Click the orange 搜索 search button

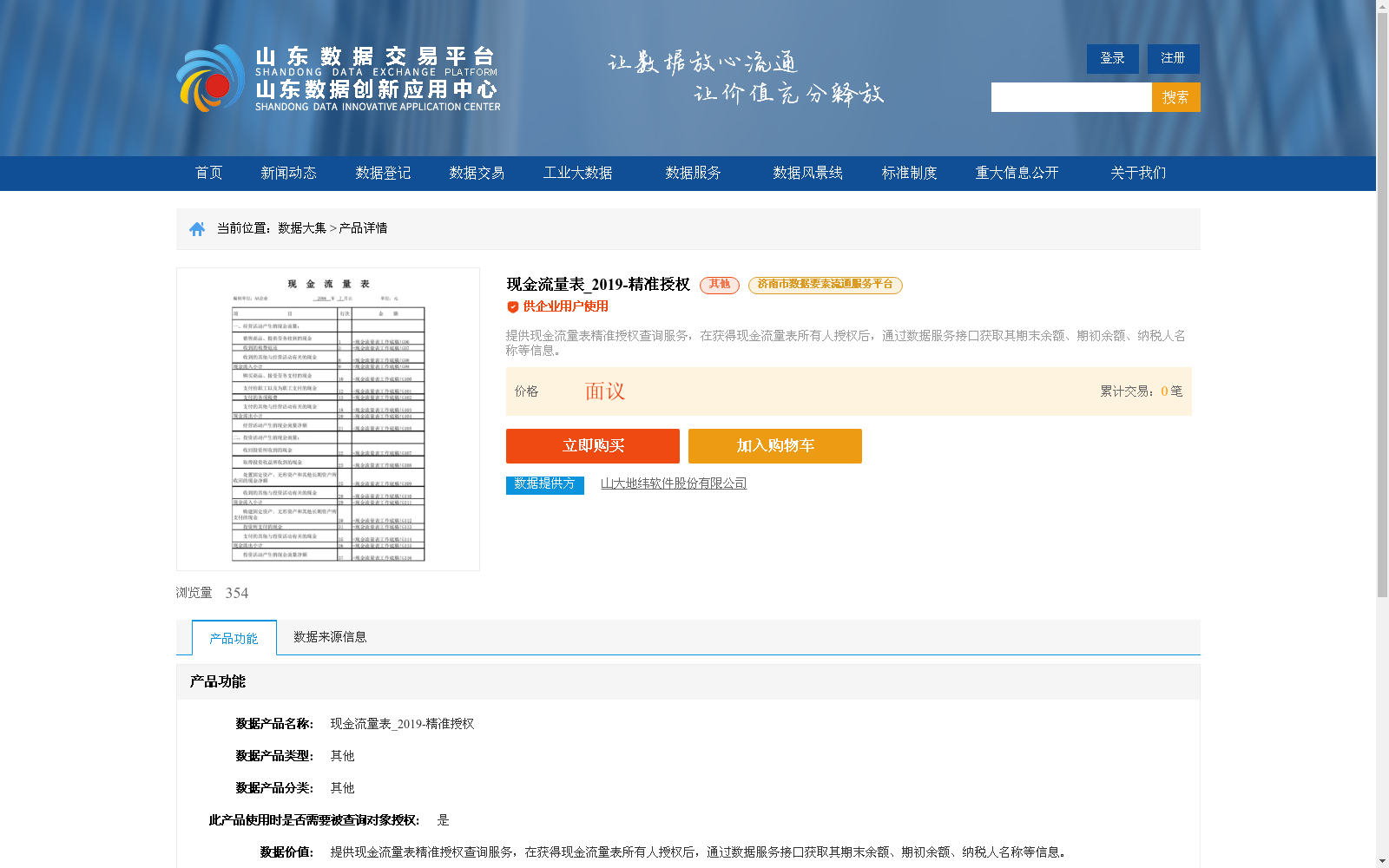point(1176,97)
